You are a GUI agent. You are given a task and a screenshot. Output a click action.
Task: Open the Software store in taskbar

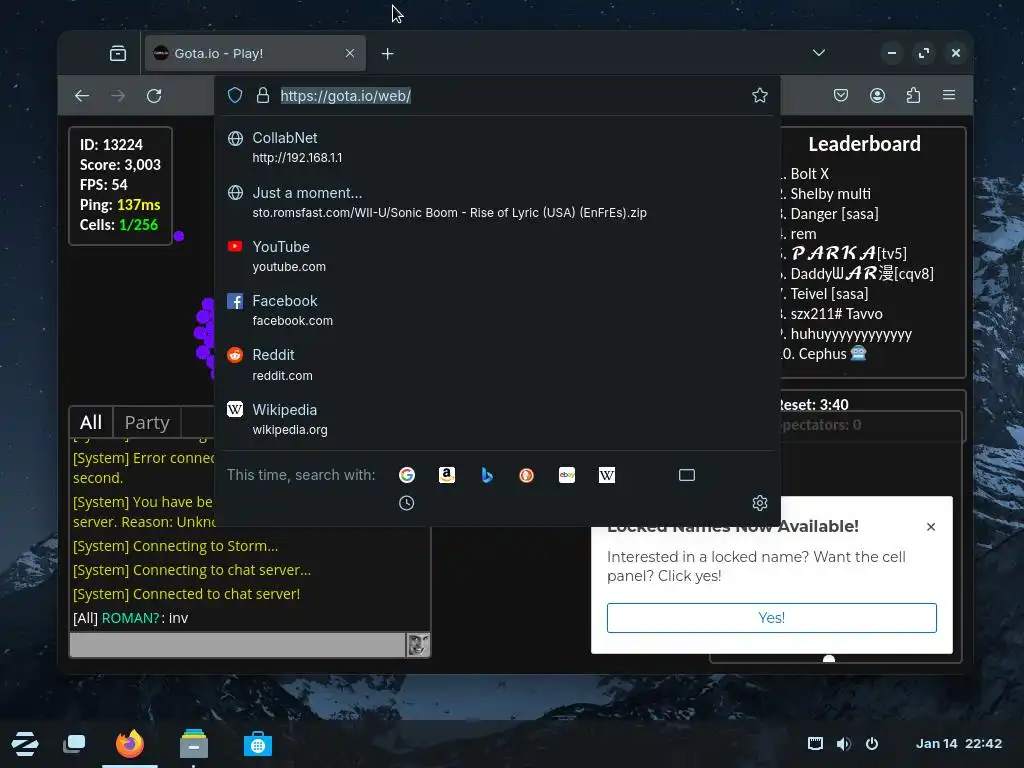pos(258,743)
